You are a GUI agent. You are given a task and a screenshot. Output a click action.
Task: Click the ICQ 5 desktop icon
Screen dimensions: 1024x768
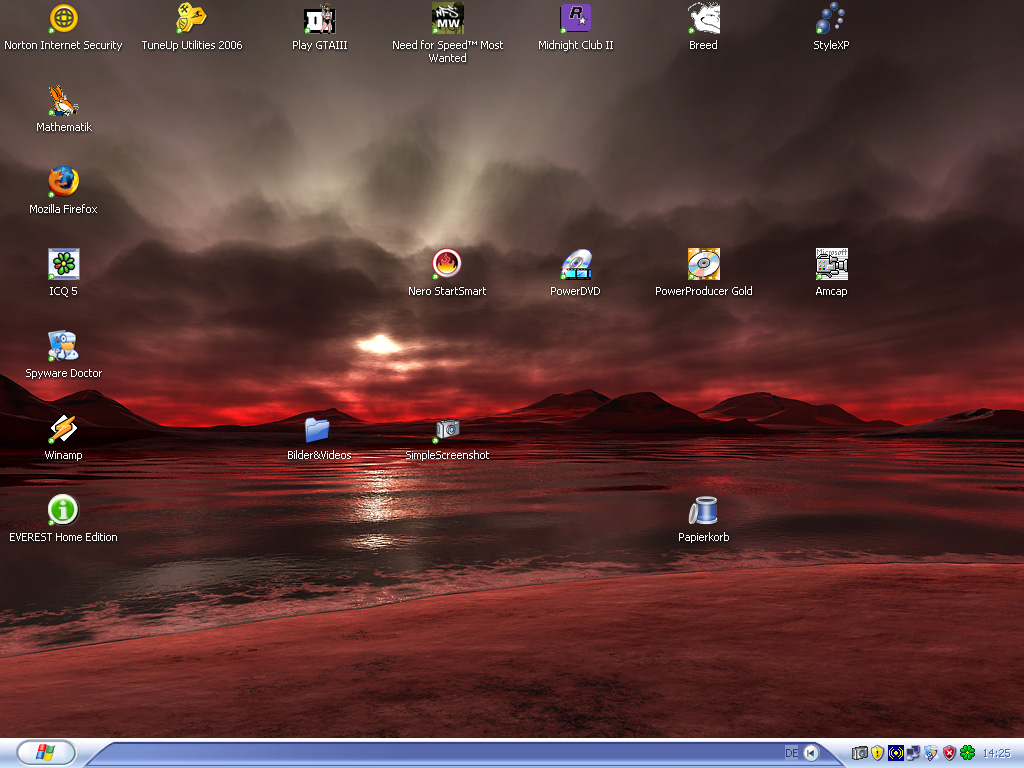click(64, 264)
